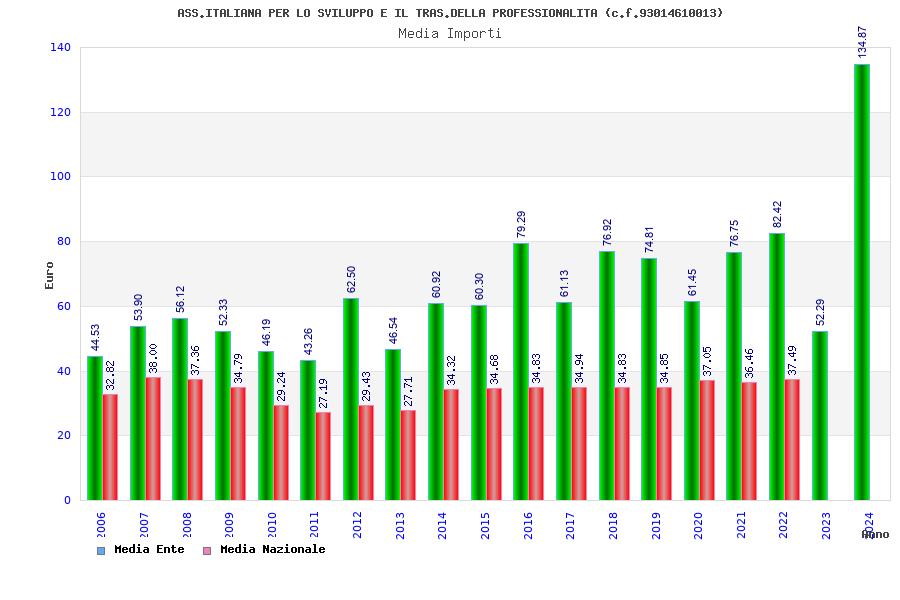The height and width of the screenshot is (600, 900).
Task: Click the value label 61.45
Action: (692, 282)
